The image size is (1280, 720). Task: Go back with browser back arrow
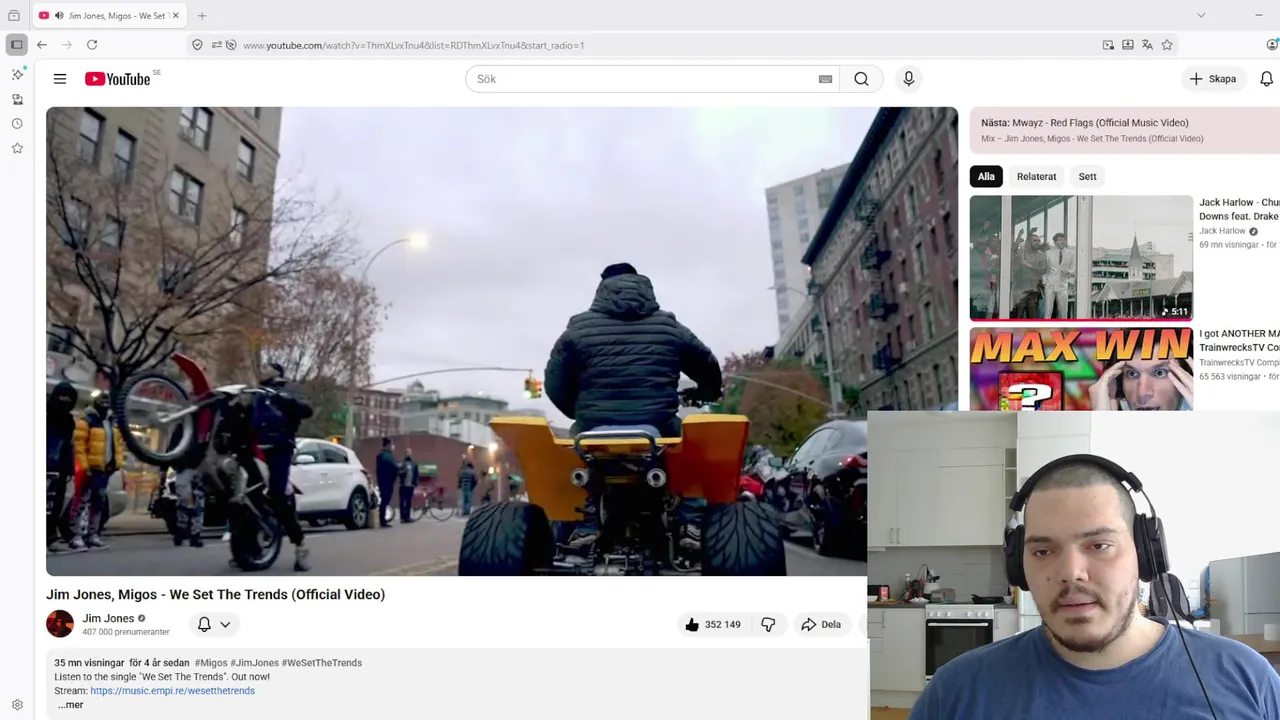click(42, 45)
